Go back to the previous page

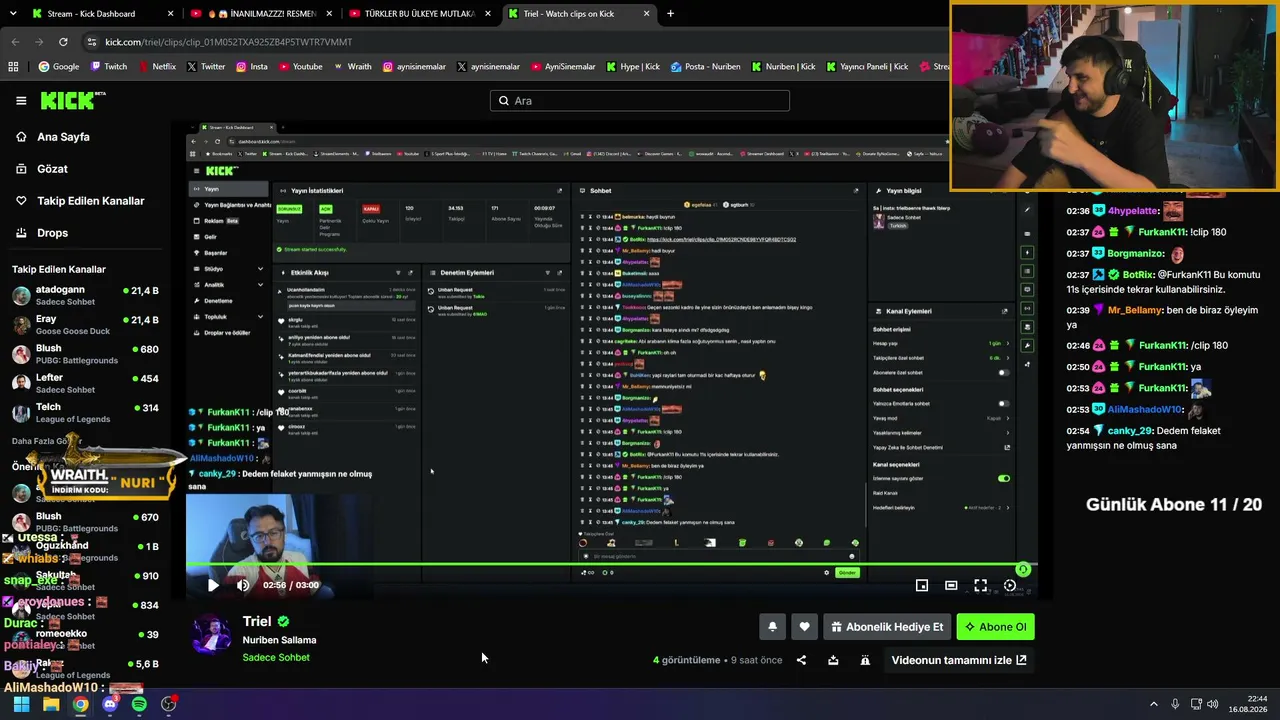click(x=15, y=42)
